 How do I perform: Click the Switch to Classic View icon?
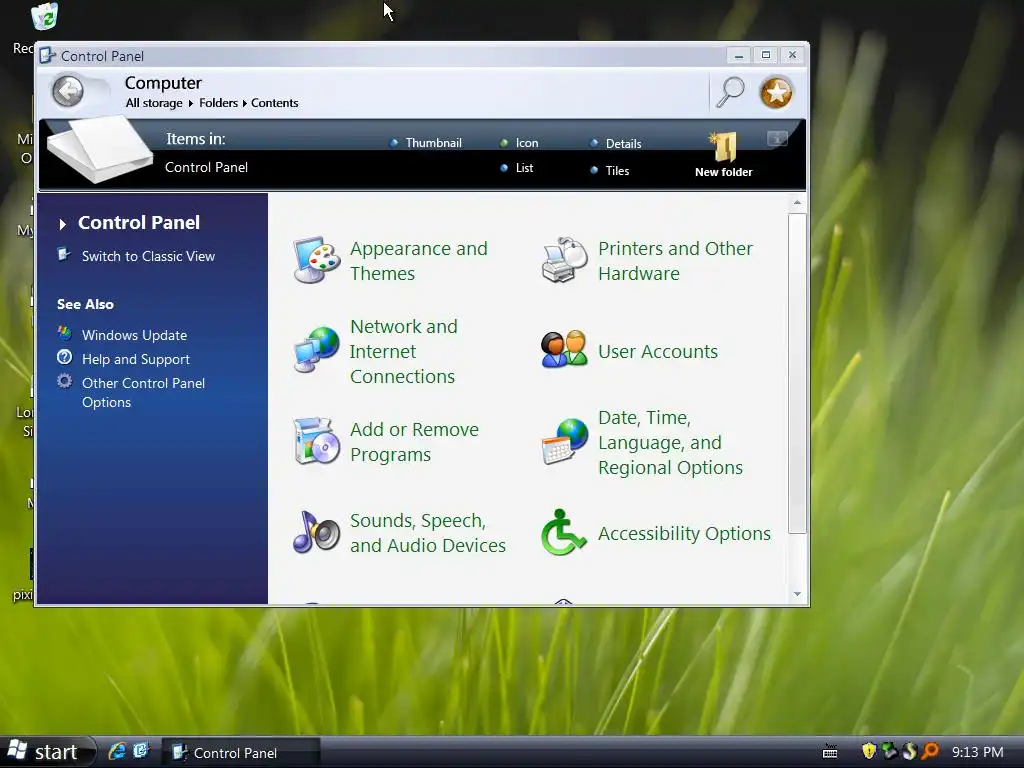(x=63, y=254)
